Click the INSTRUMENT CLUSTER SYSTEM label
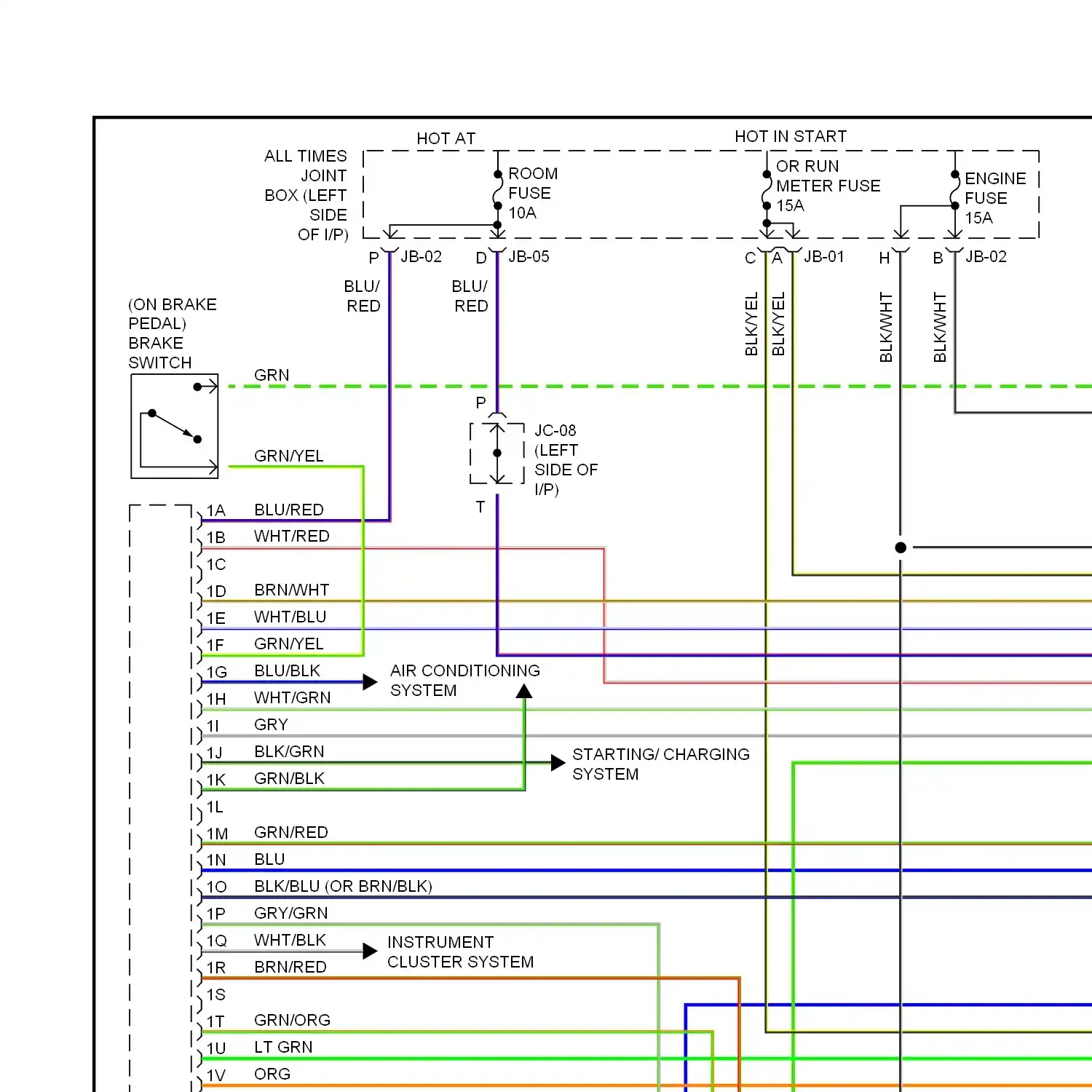Viewport: 1092px width, 1092px height. tap(460, 951)
